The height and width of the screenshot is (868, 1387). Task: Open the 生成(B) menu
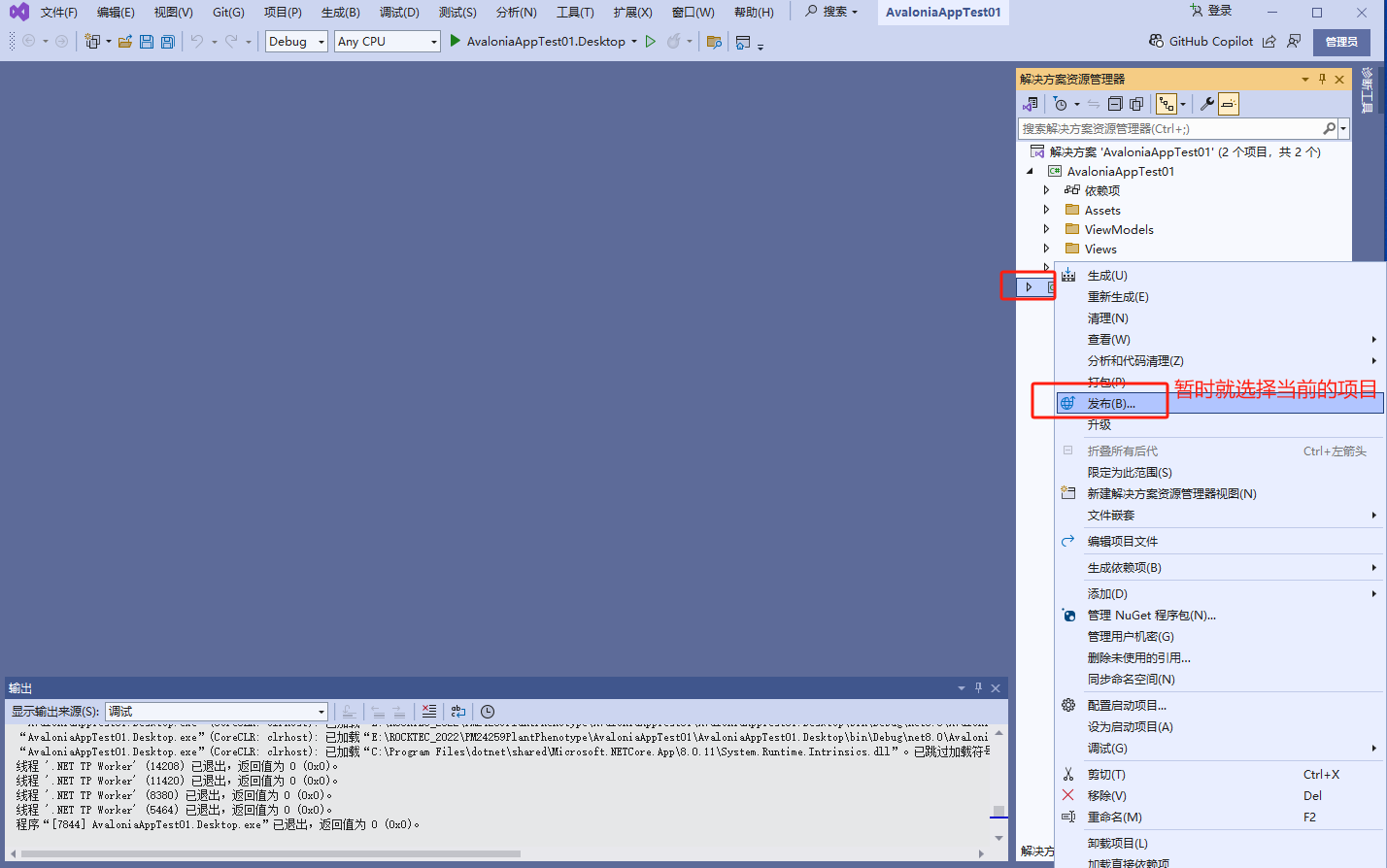[341, 13]
